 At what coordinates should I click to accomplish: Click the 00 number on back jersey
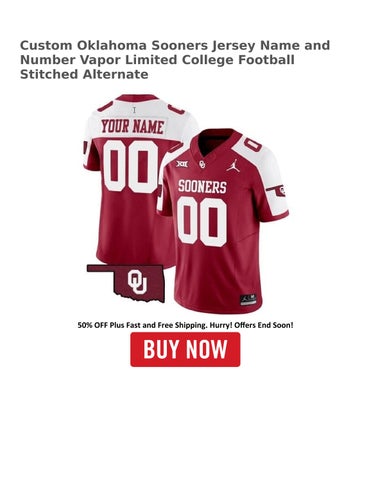(x=131, y=166)
